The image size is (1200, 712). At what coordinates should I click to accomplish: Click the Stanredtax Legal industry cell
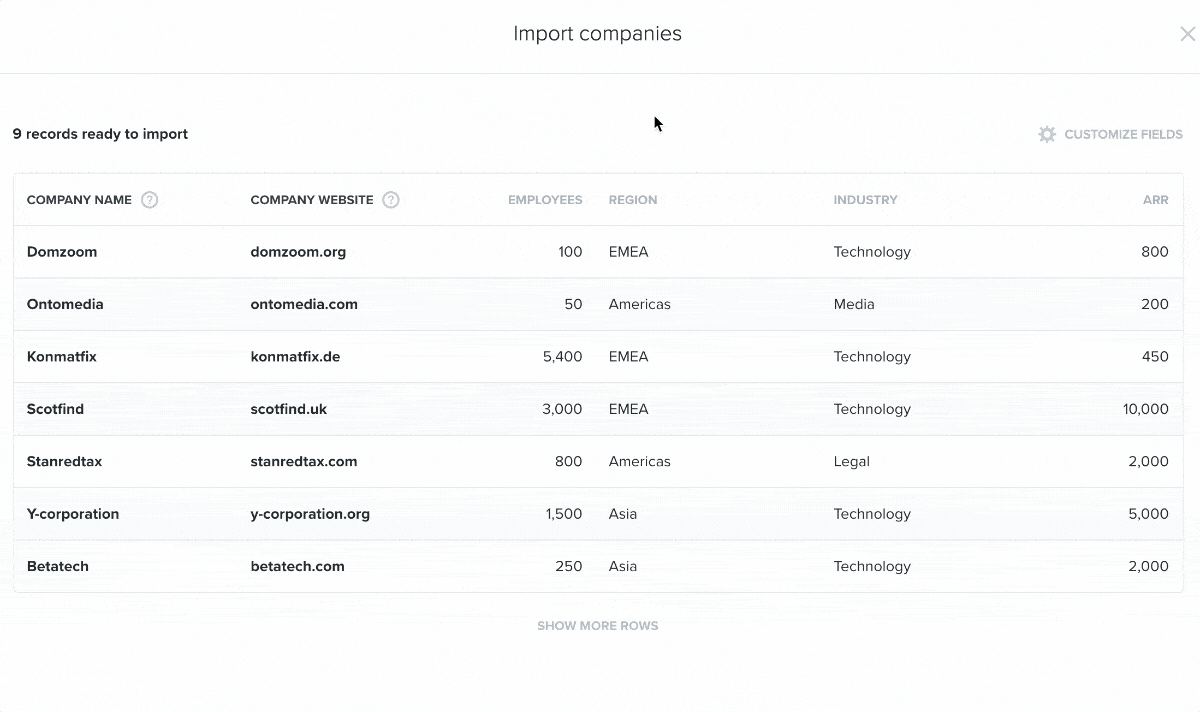pos(852,462)
